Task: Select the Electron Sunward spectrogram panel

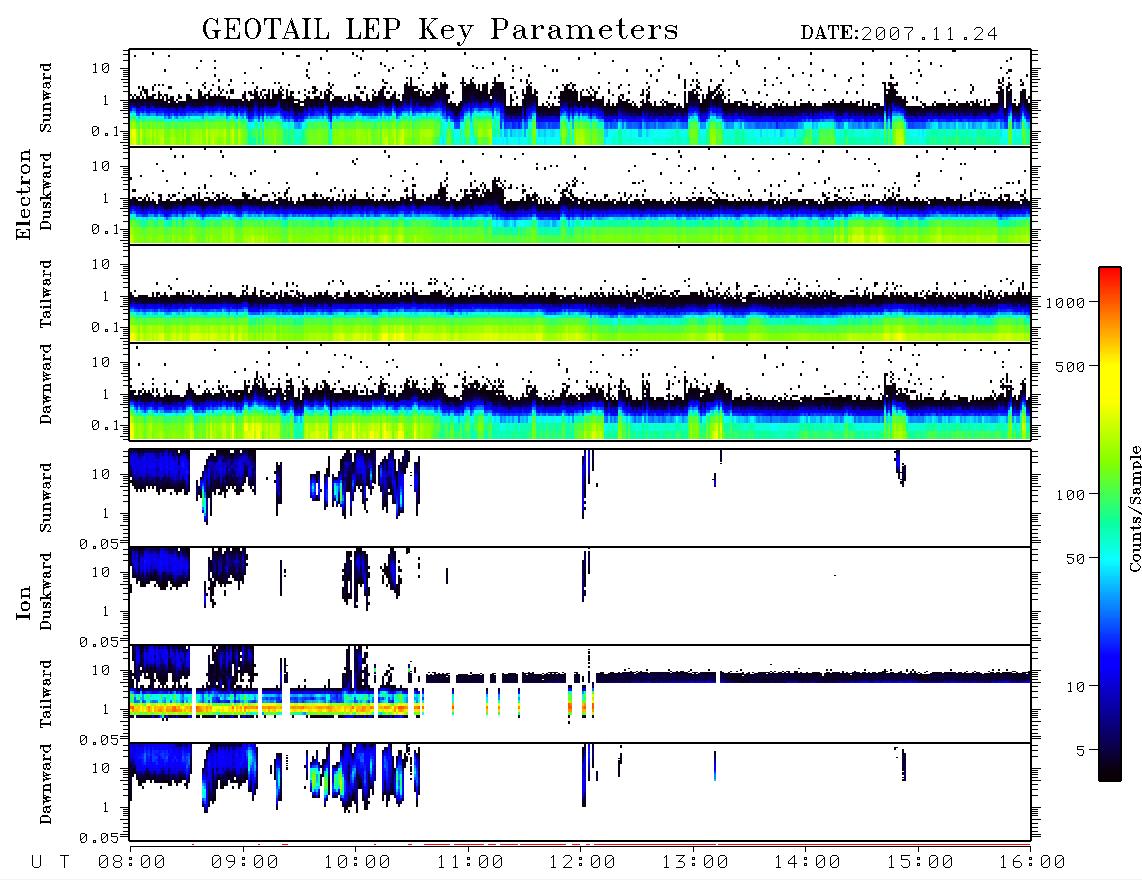Action: pos(580,98)
